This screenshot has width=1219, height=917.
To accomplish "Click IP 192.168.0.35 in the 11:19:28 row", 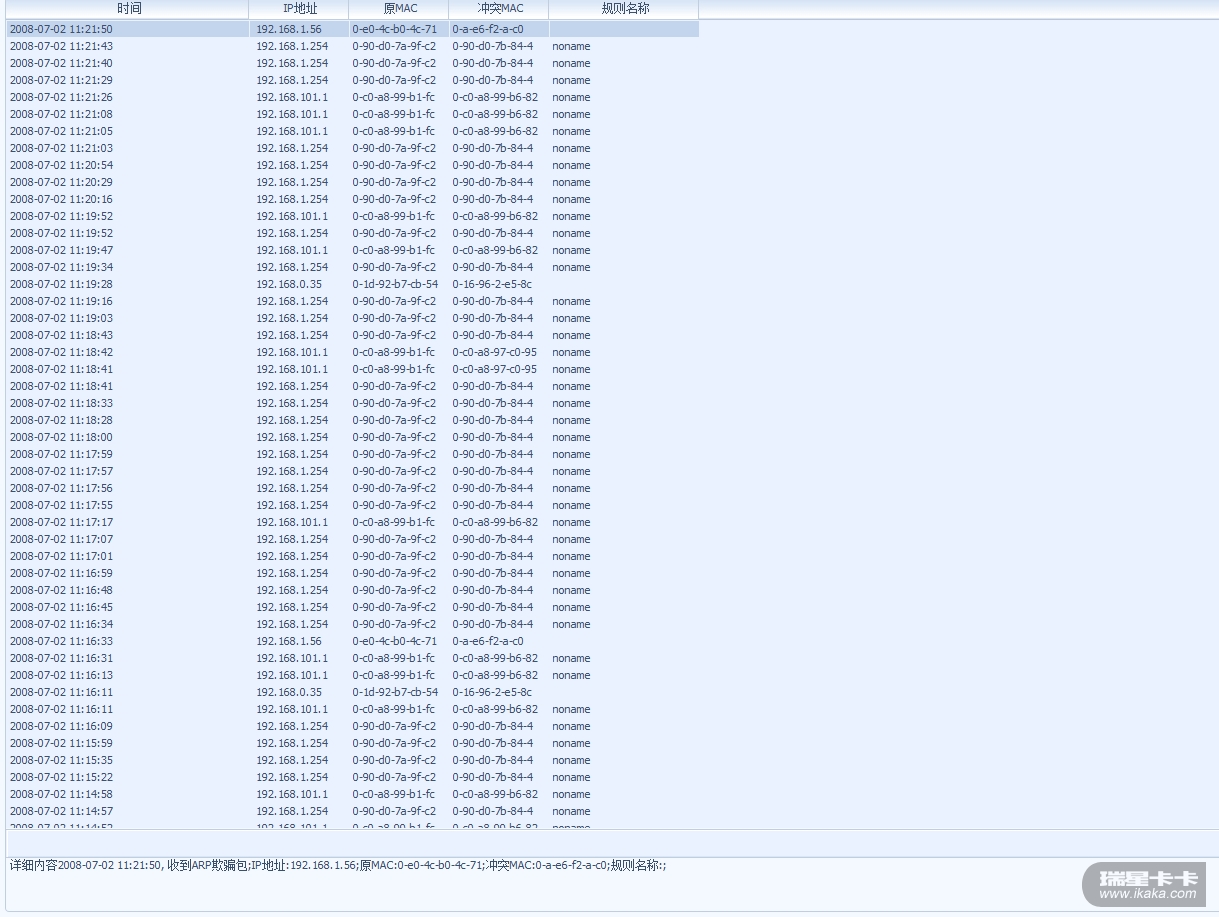I will pyautogui.click(x=289, y=284).
